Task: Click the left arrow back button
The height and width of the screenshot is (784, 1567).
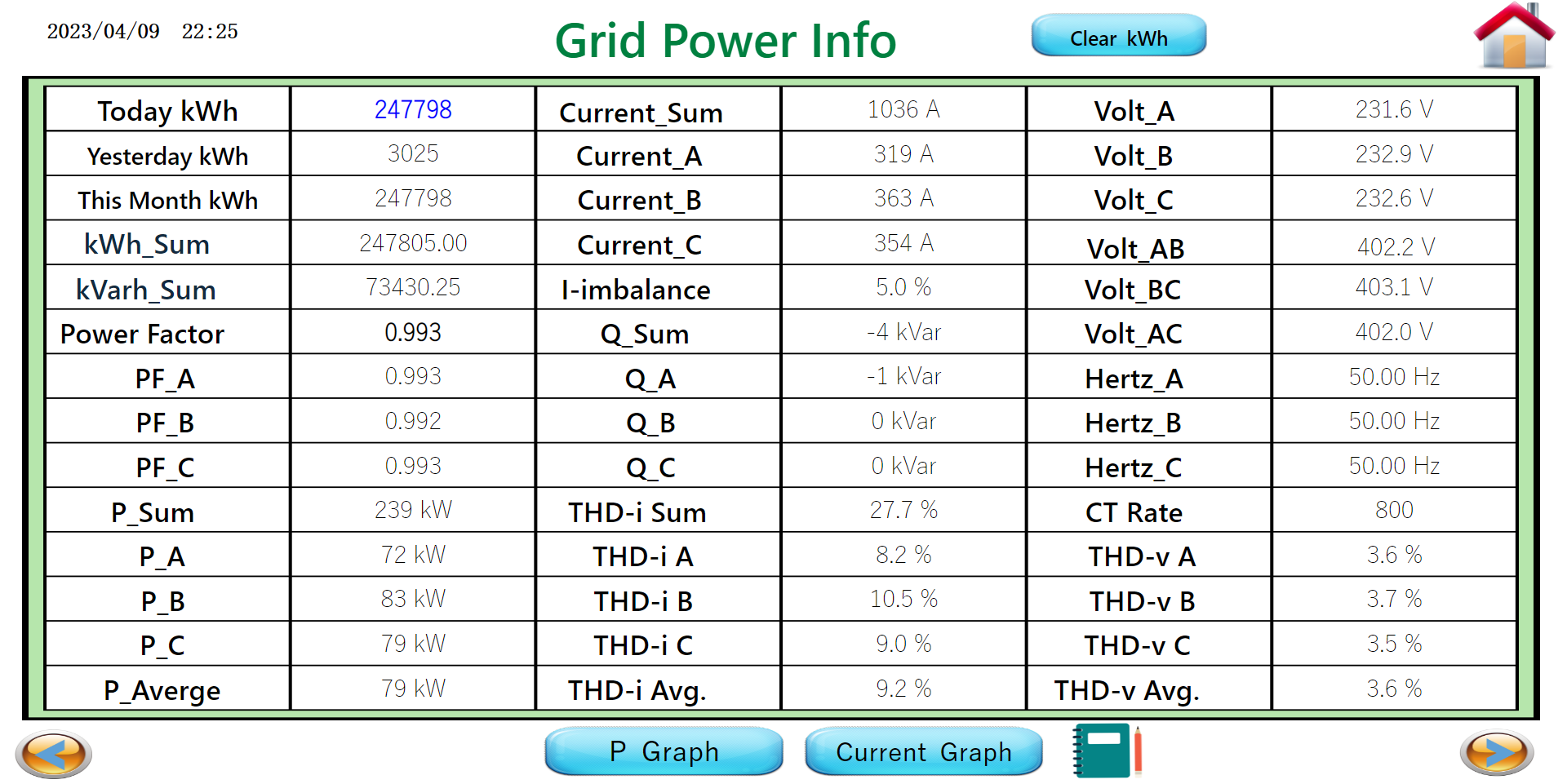Action: tap(54, 753)
